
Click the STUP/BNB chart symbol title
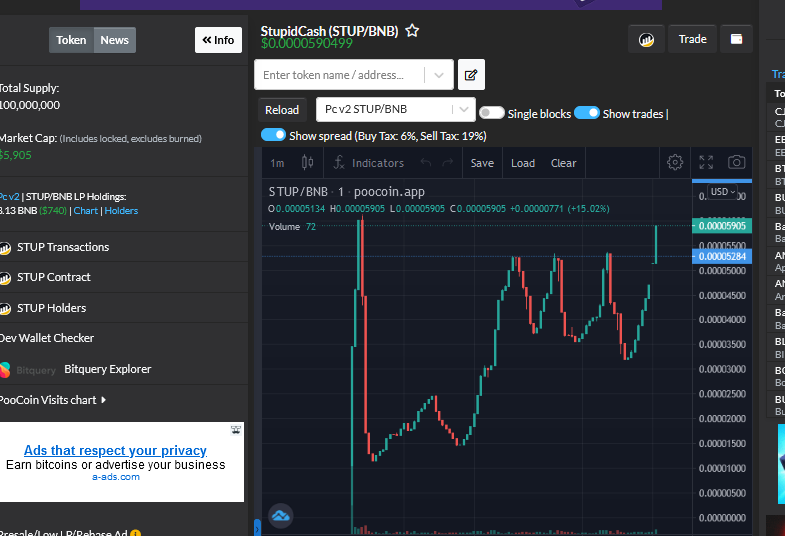346,192
